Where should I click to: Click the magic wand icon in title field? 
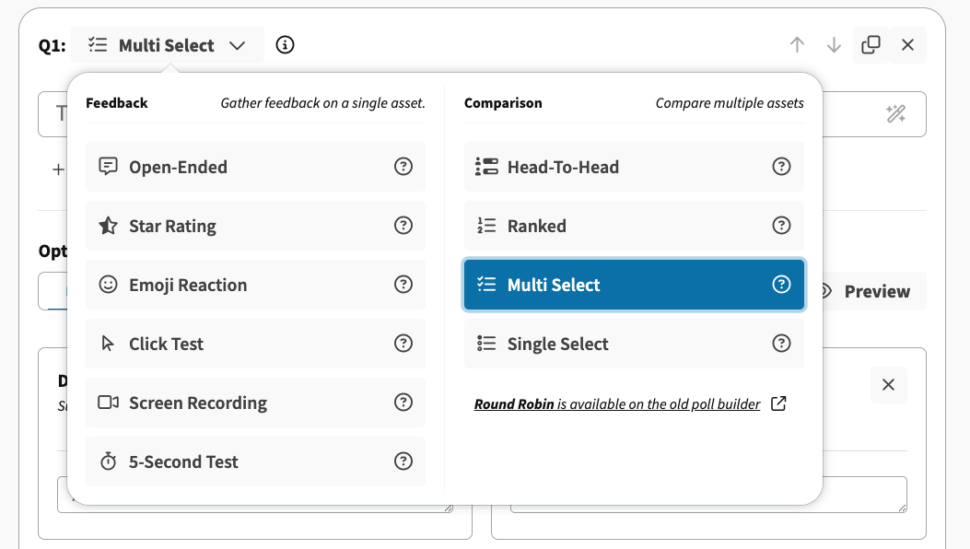pos(895,114)
